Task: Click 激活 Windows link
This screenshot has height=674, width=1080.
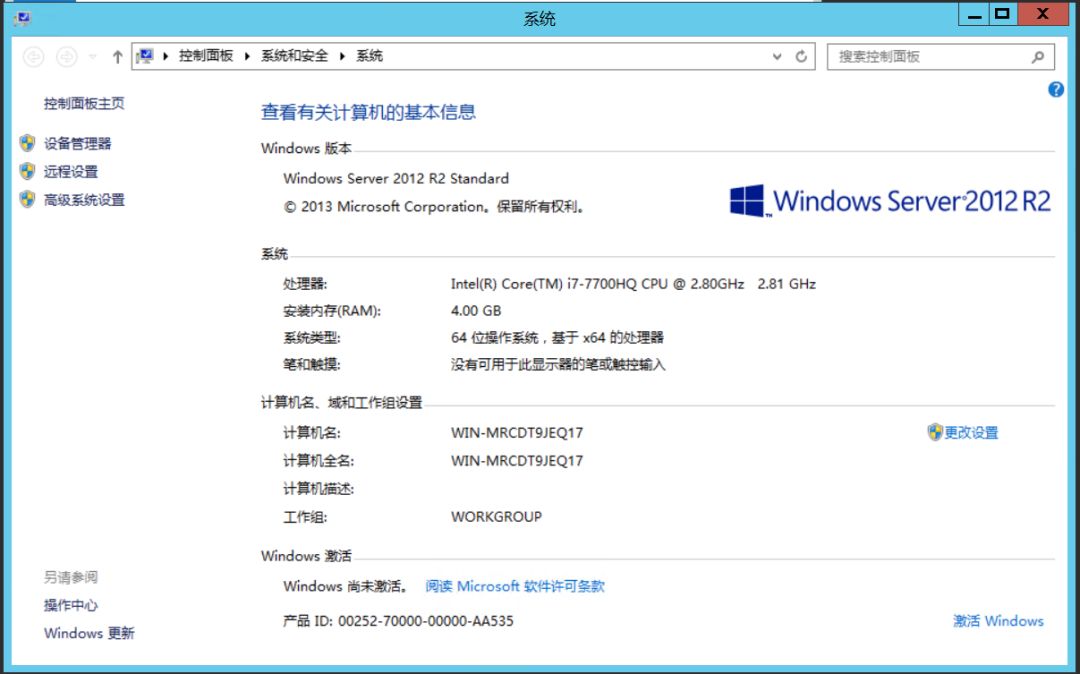Action: [998, 620]
